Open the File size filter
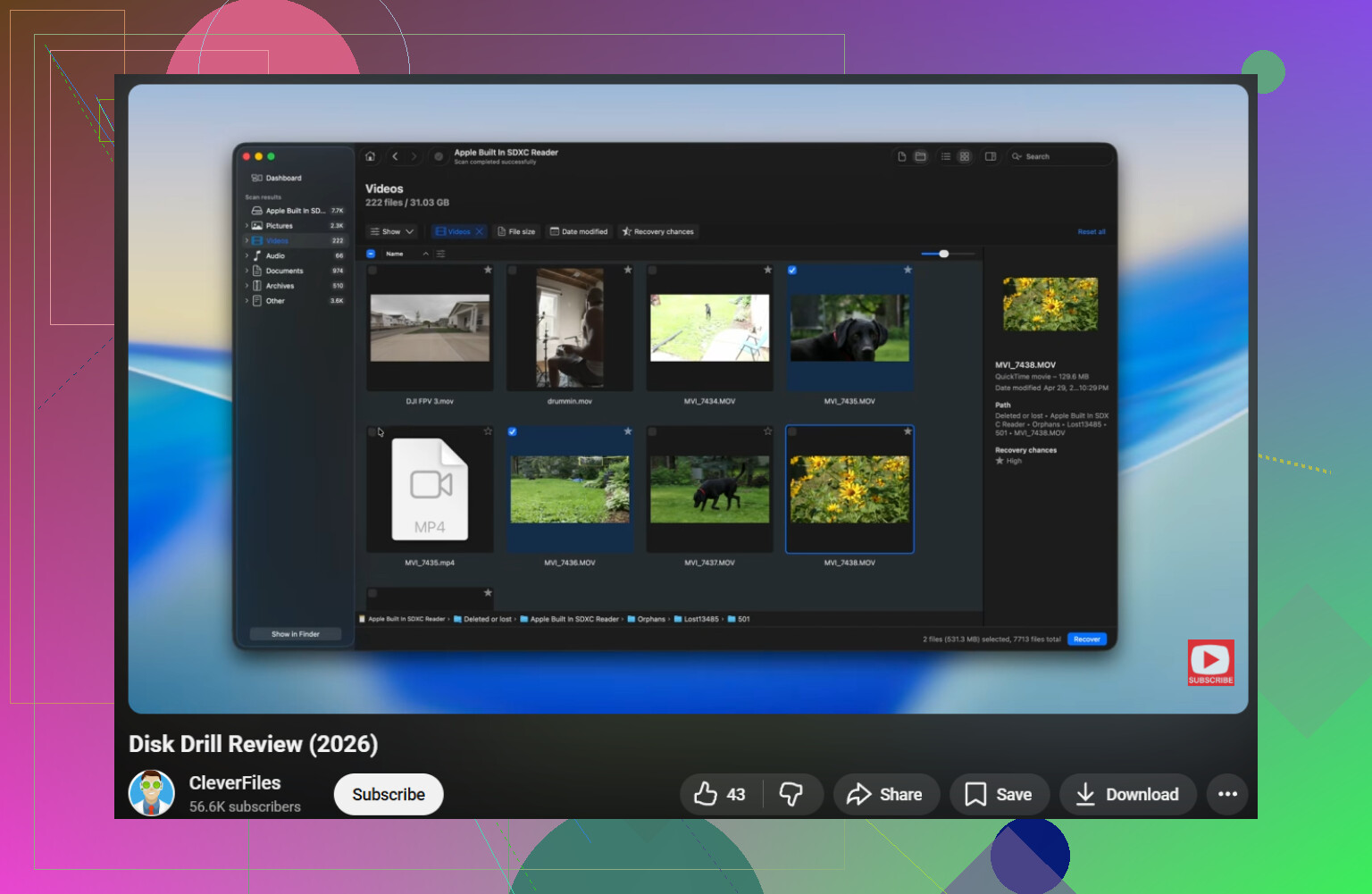 pos(516,231)
